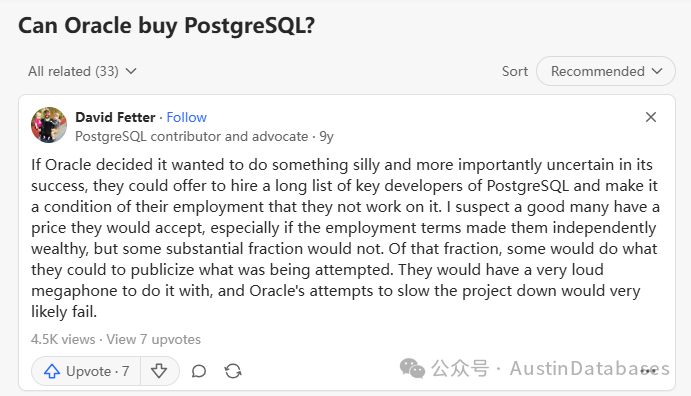The width and height of the screenshot is (691, 396).
Task: Follow David Fetter
Action: point(186,117)
